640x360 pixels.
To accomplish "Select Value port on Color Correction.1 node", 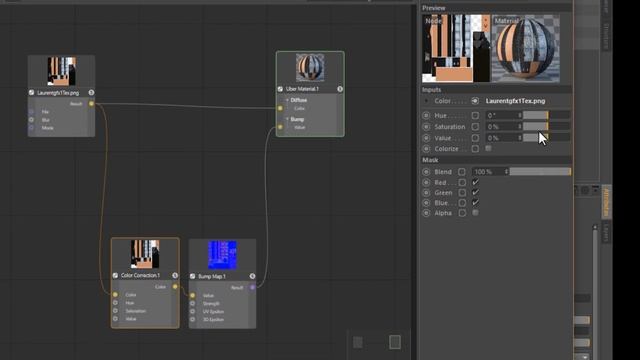I will click(115, 319).
